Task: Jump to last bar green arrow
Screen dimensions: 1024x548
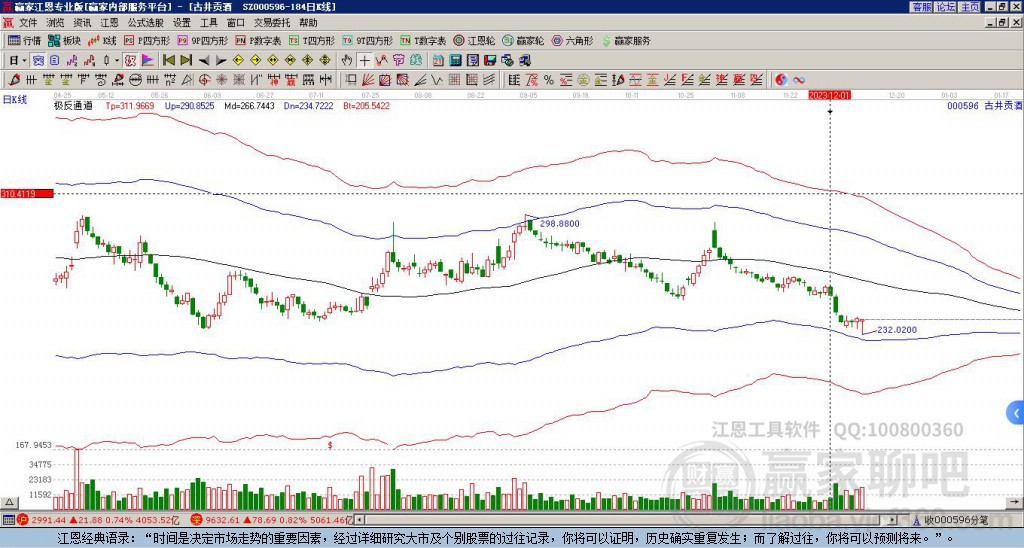Action: tap(186, 60)
